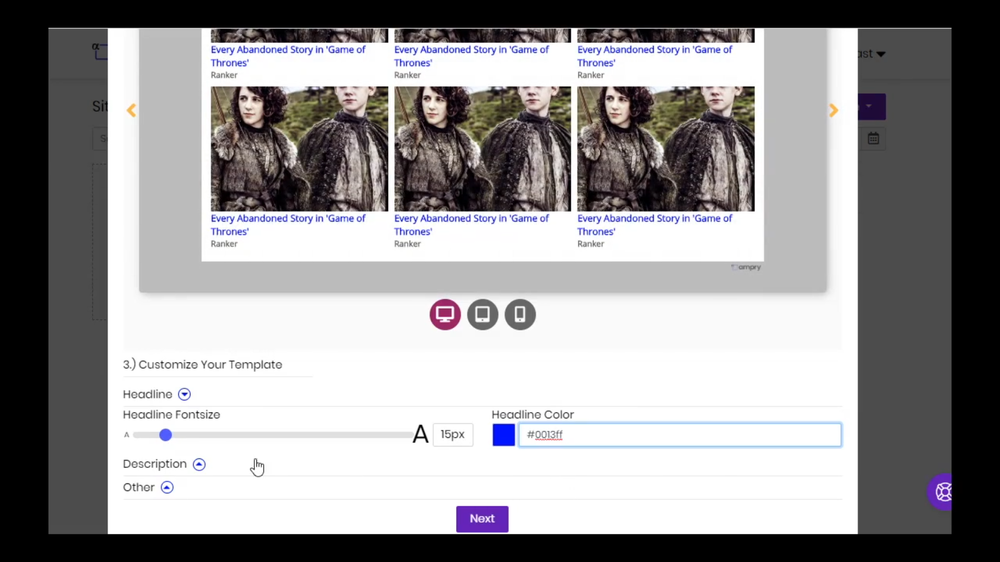
Task: Click the Description section label
Action: tap(155, 464)
